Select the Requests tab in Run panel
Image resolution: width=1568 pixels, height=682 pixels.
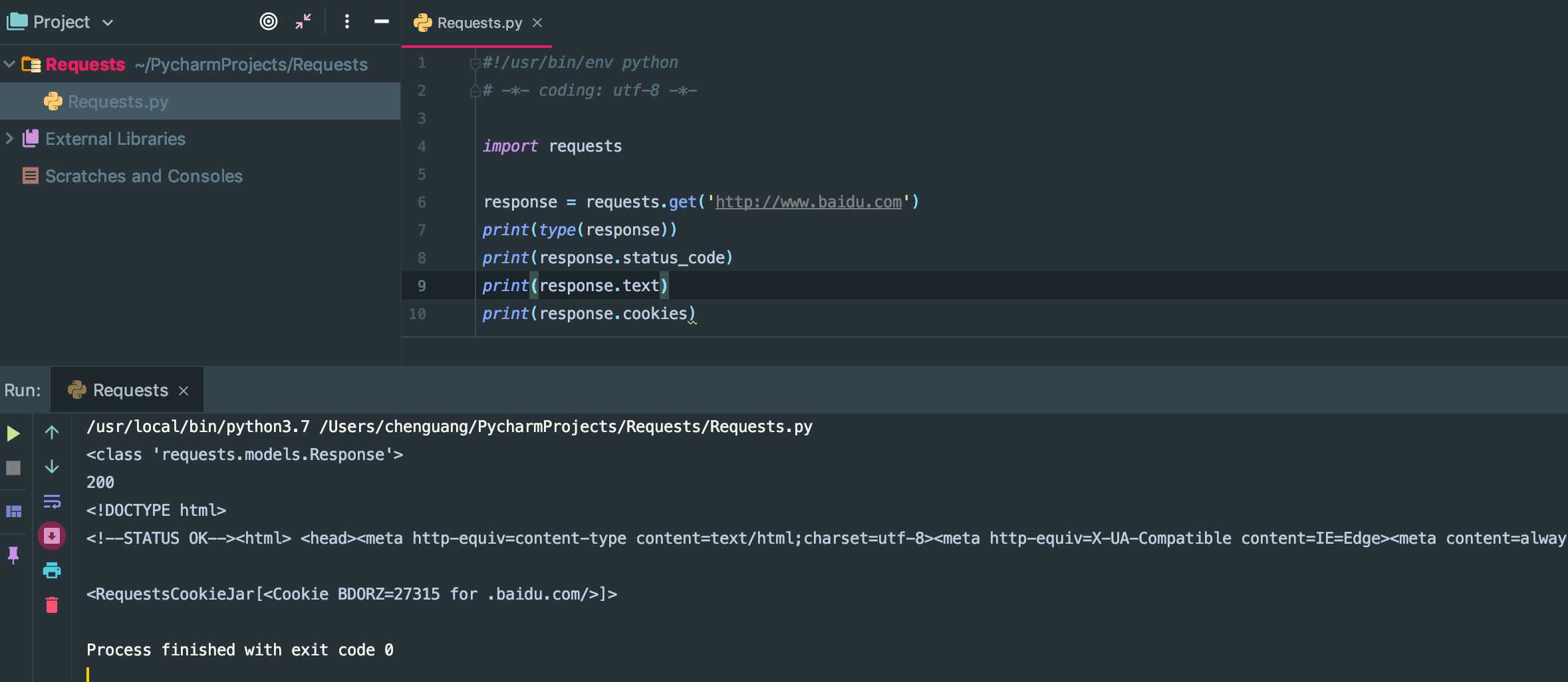(130, 390)
